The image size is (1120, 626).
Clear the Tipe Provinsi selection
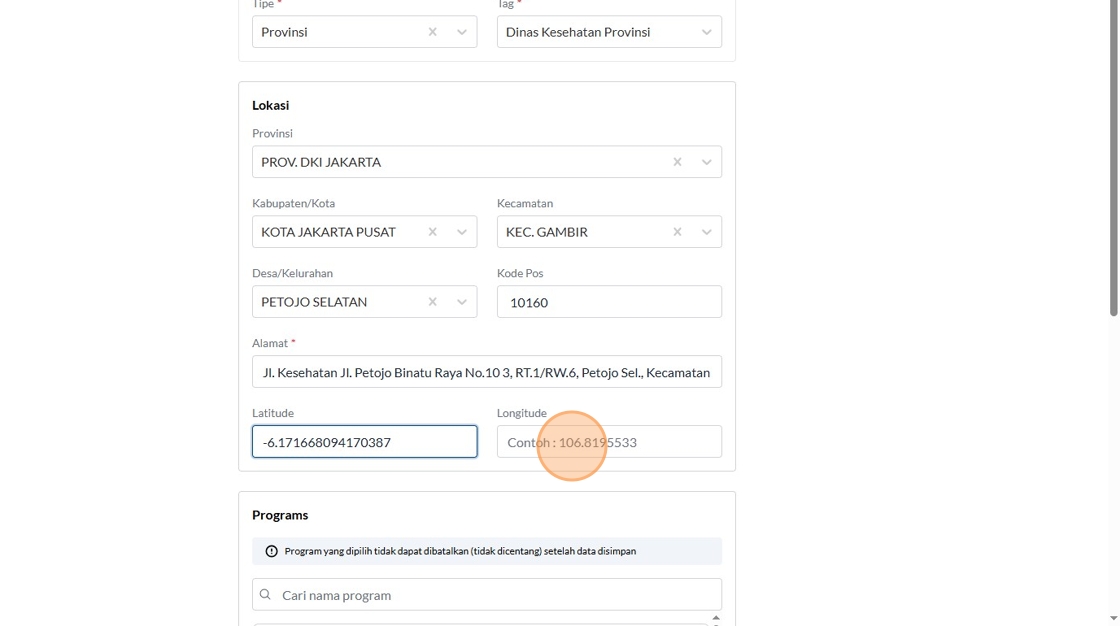click(432, 32)
